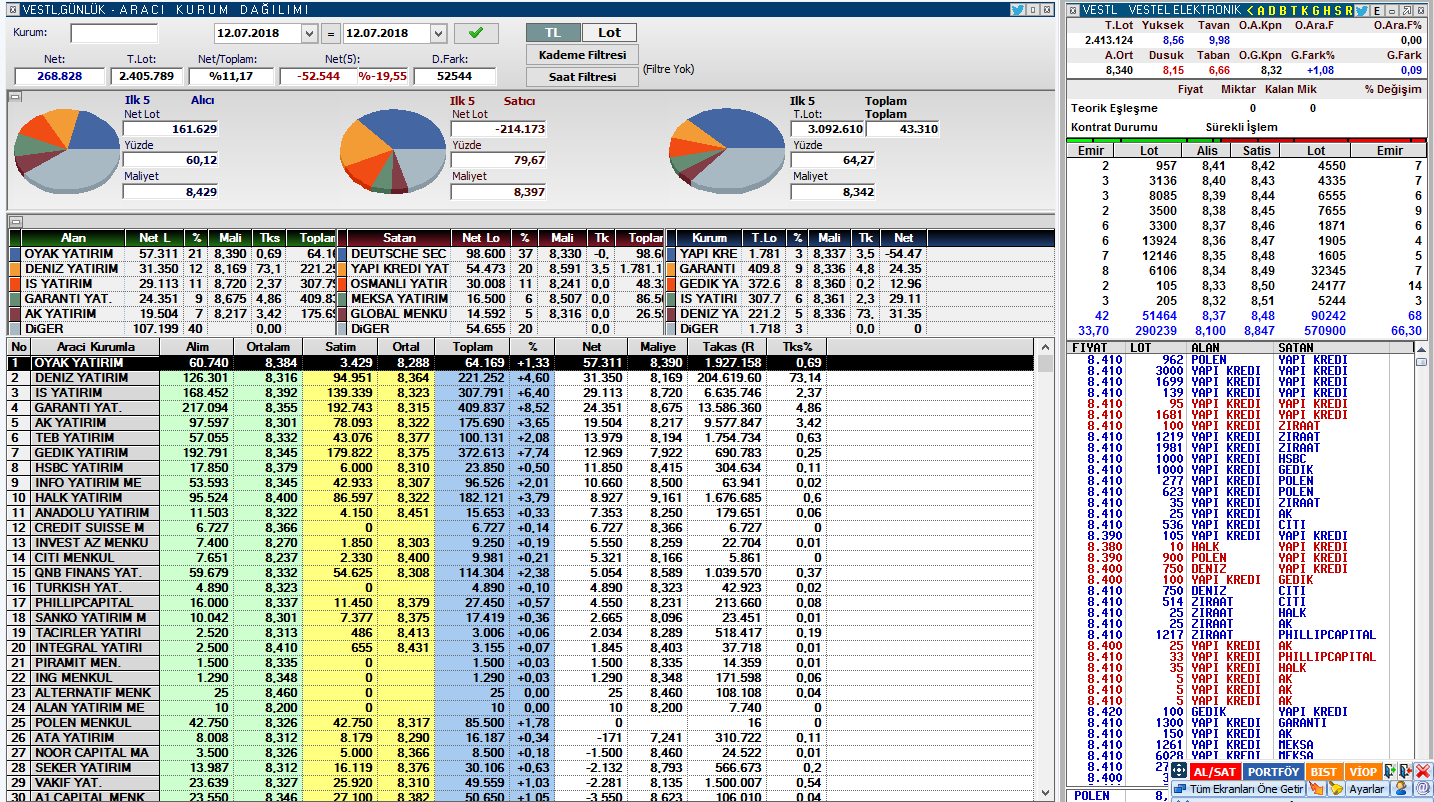Sort the broker table by 'Net' column header
The image size is (1434, 802).
pos(591,347)
